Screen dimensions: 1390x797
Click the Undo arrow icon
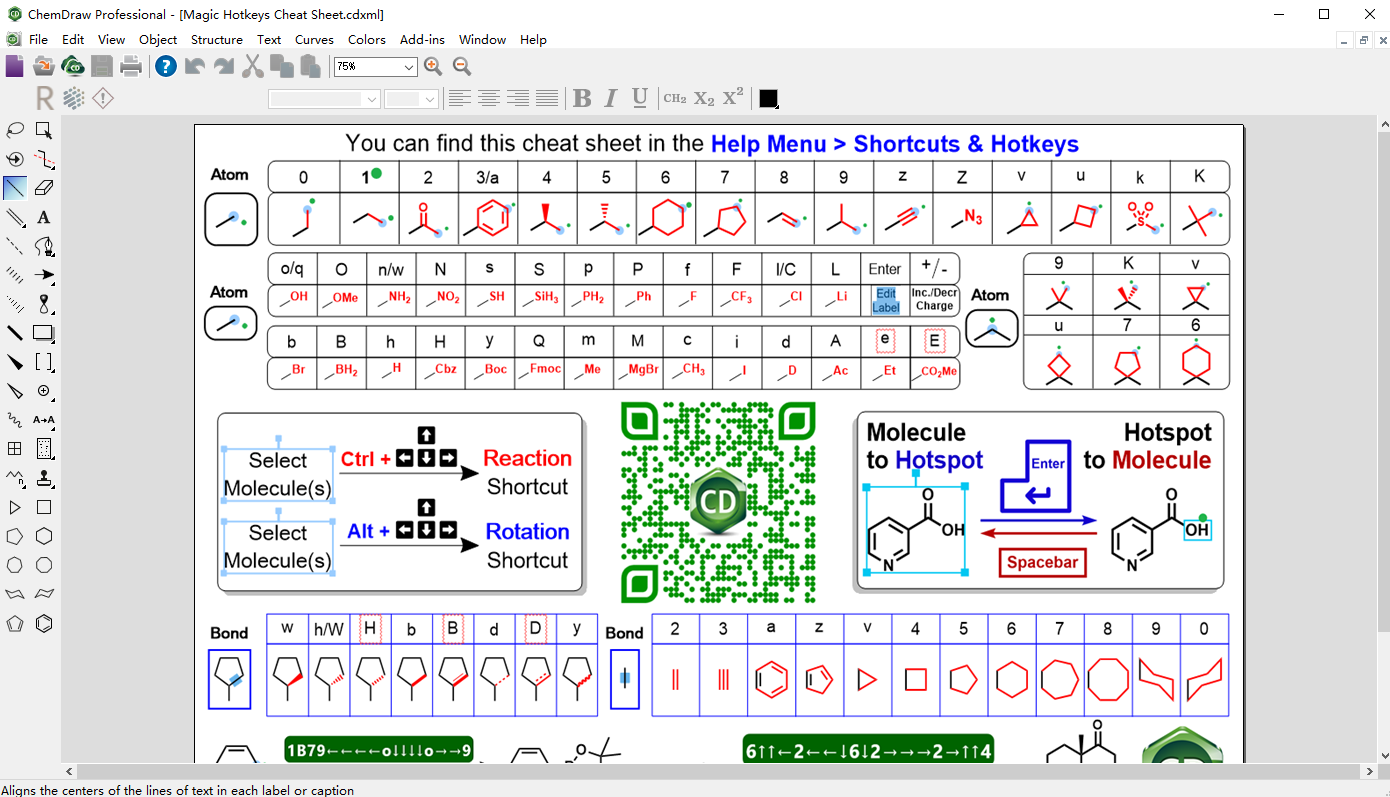point(194,66)
